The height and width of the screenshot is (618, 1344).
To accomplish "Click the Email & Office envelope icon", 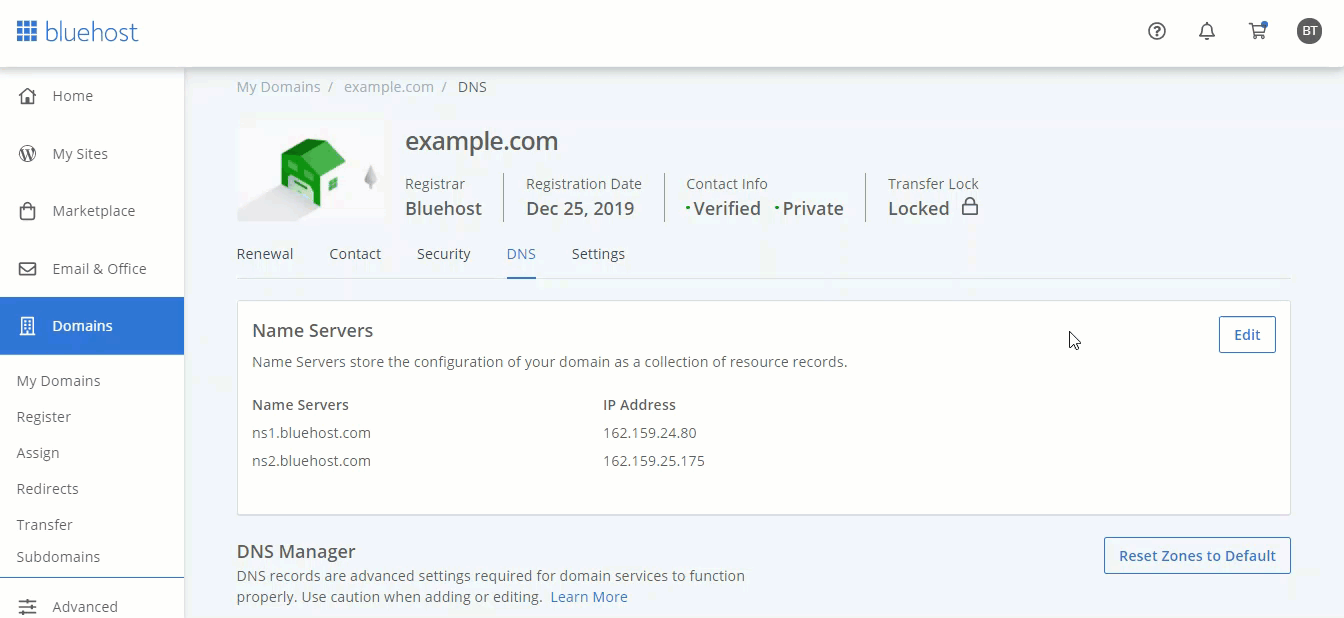I will point(28,268).
